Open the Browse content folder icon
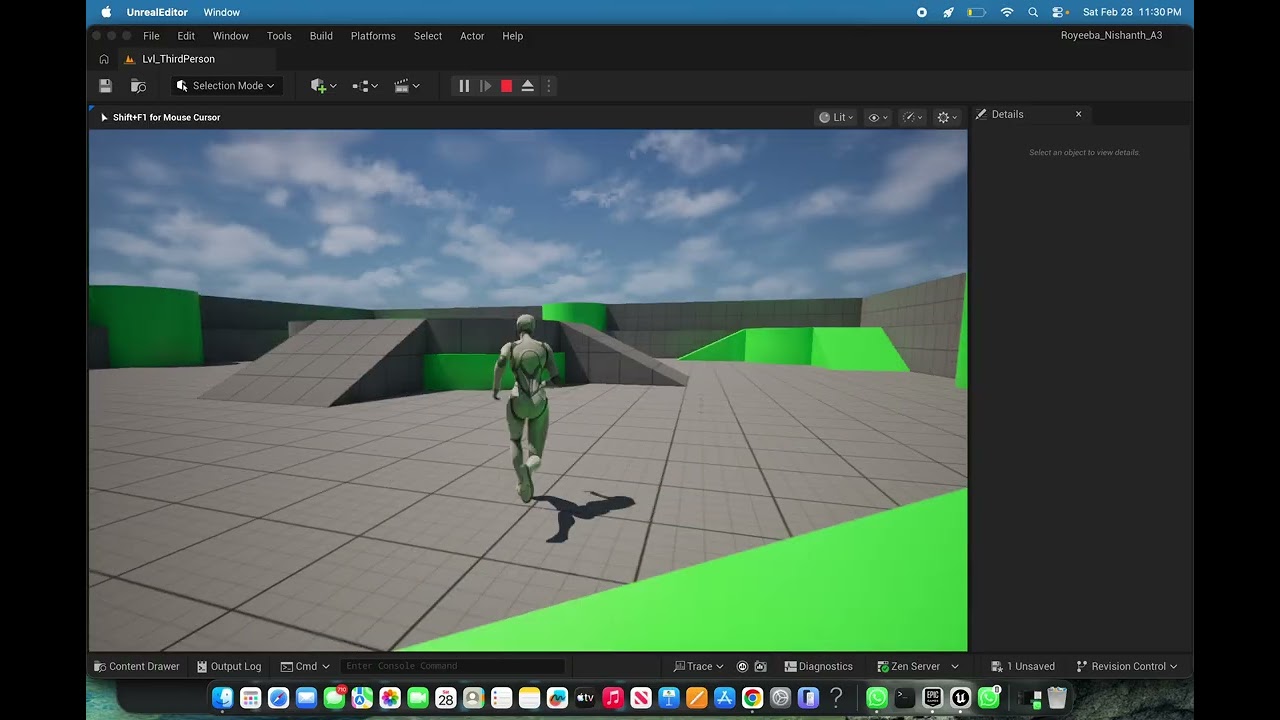Image resolution: width=1280 pixels, height=720 pixels. [x=138, y=86]
